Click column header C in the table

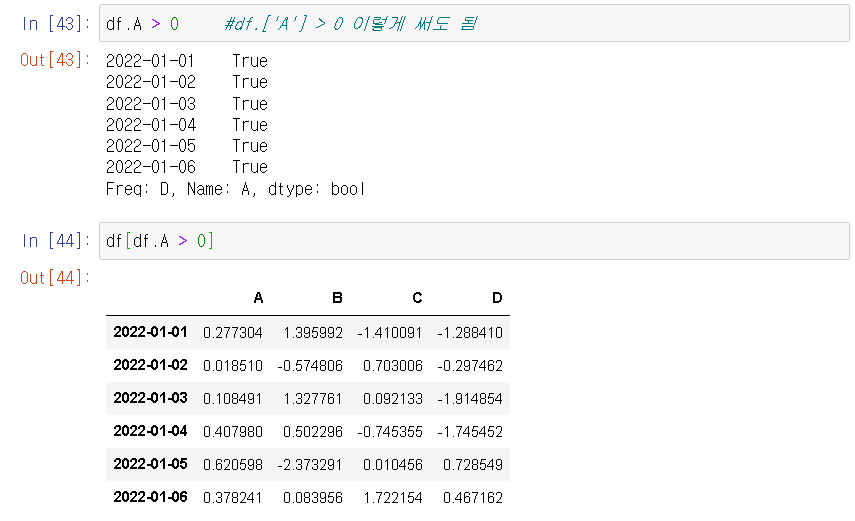(417, 298)
